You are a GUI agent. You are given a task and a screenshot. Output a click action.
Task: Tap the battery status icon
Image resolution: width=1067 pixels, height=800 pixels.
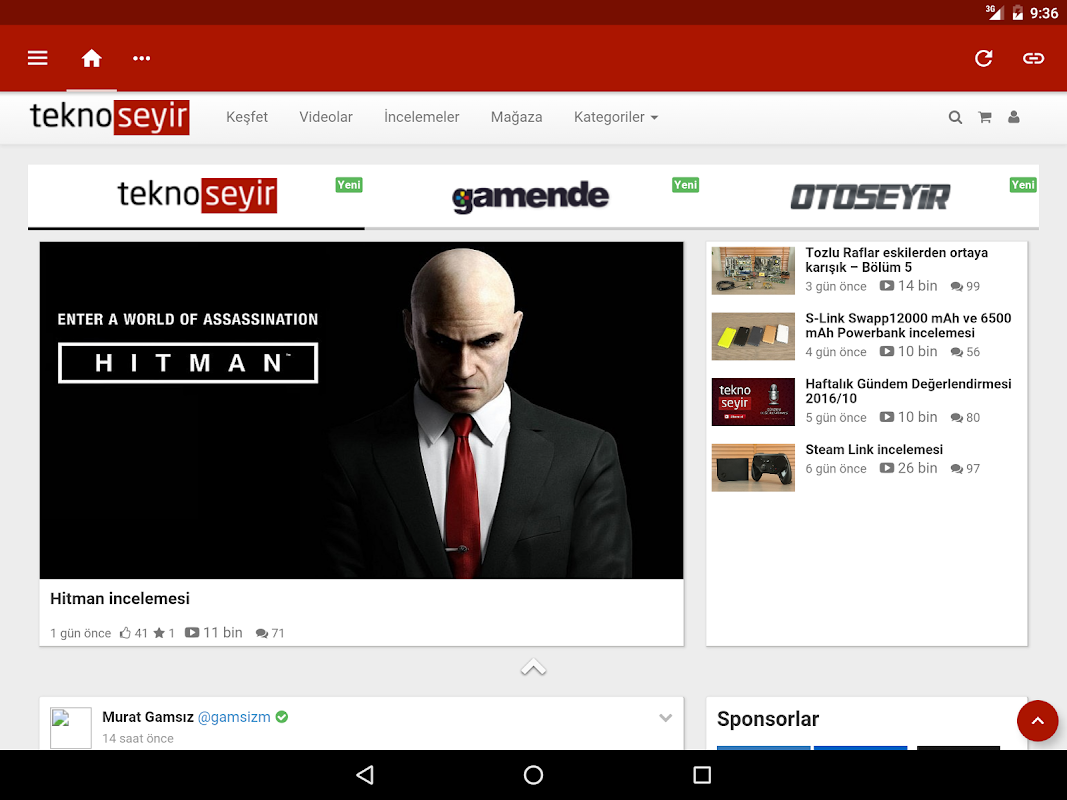pyautogui.click(x=1017, y=12)
